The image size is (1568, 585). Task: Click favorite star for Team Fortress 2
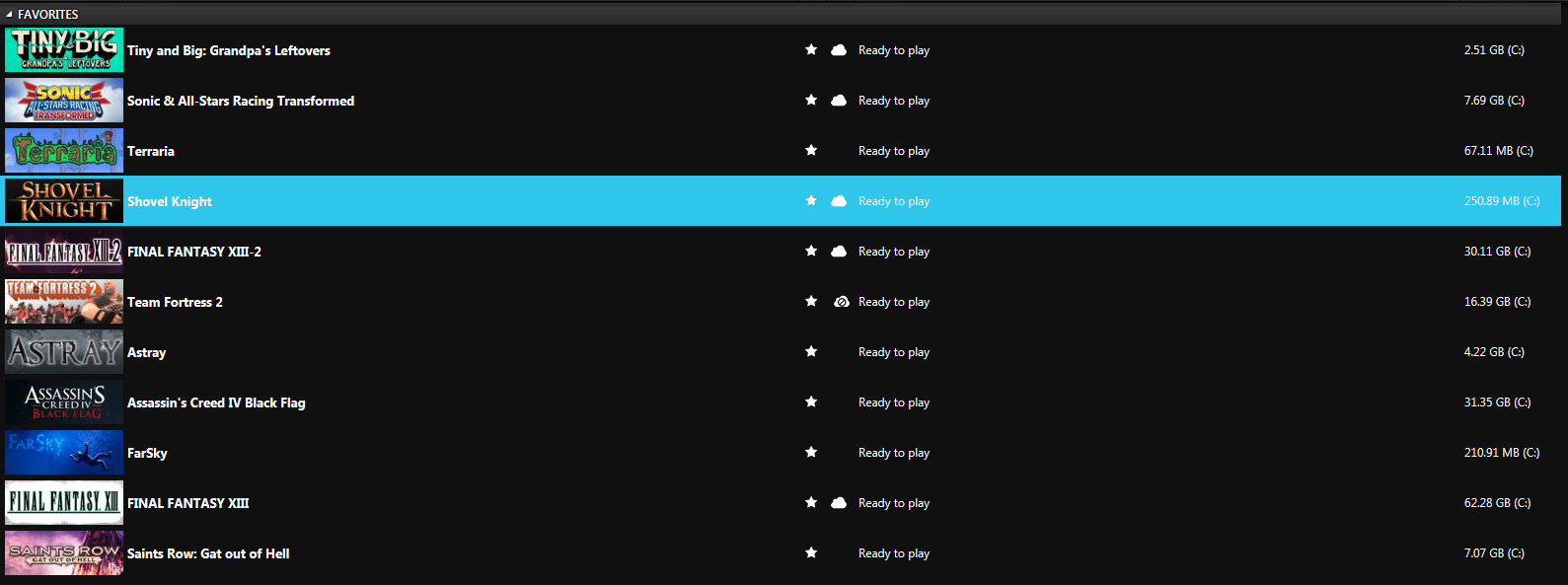[811, 301]
